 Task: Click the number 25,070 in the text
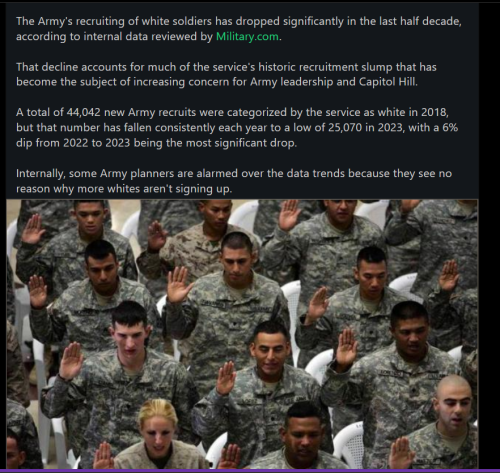[x=345, y=128]
